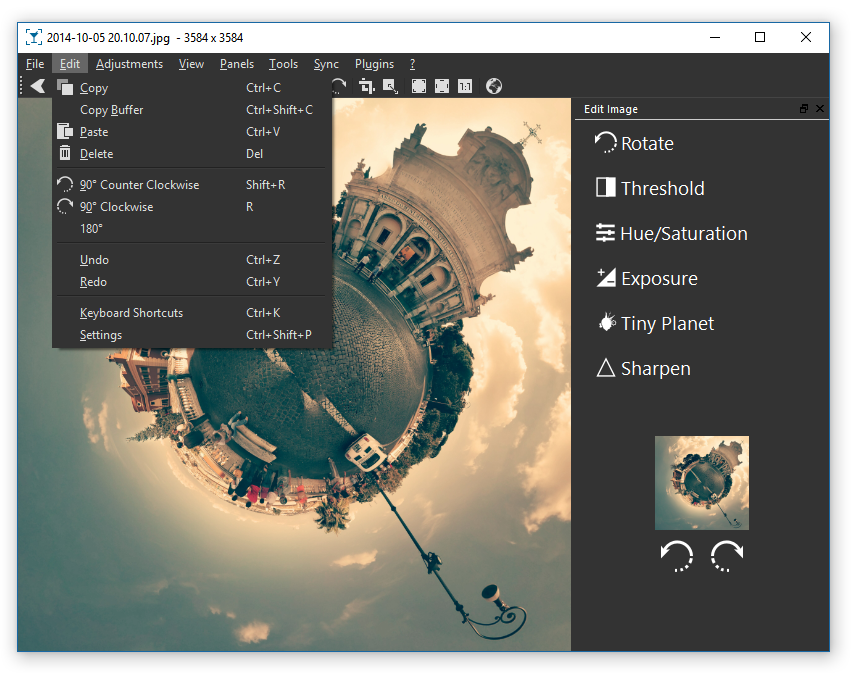Rotate the thumbnail counter-clockwise
The width and height of the screenshot is (853, 673).
pos(677,556)
